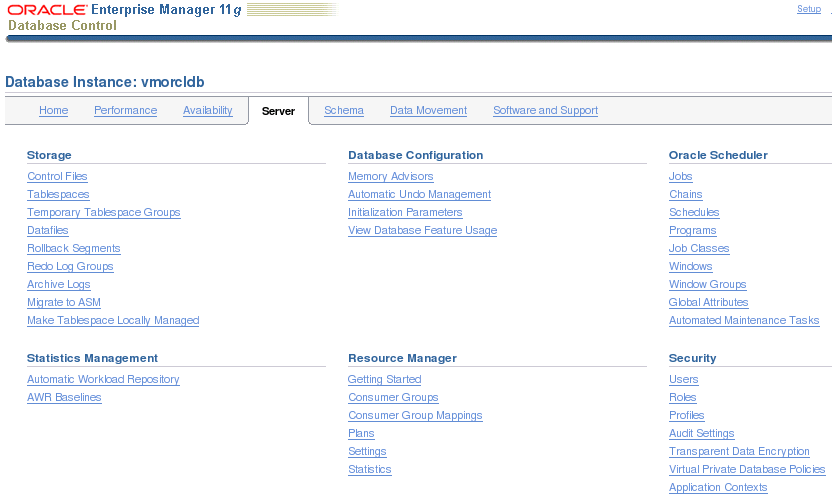
Task: Open the Windows scheduler link
Action: 691,266
